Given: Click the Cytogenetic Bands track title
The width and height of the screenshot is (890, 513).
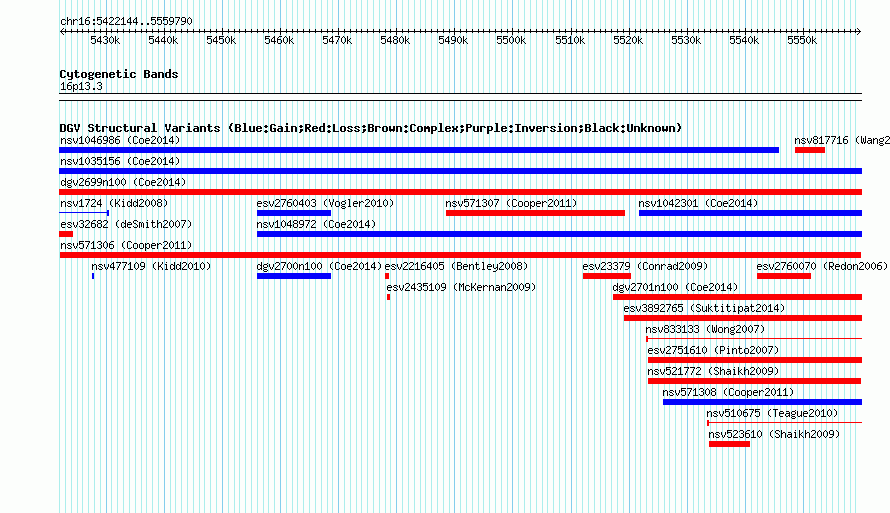Looking at the screenshot, I should 119,74.
